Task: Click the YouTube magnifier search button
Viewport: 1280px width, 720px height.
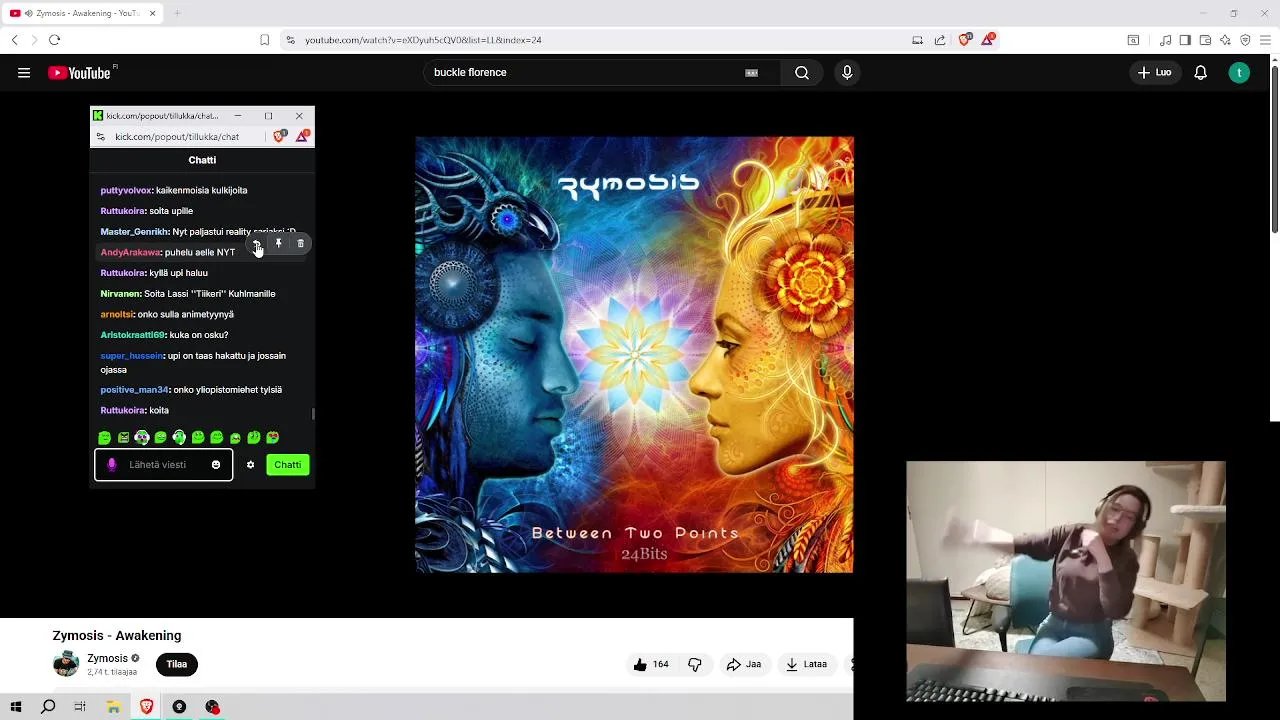Action: tap(802, 72)
